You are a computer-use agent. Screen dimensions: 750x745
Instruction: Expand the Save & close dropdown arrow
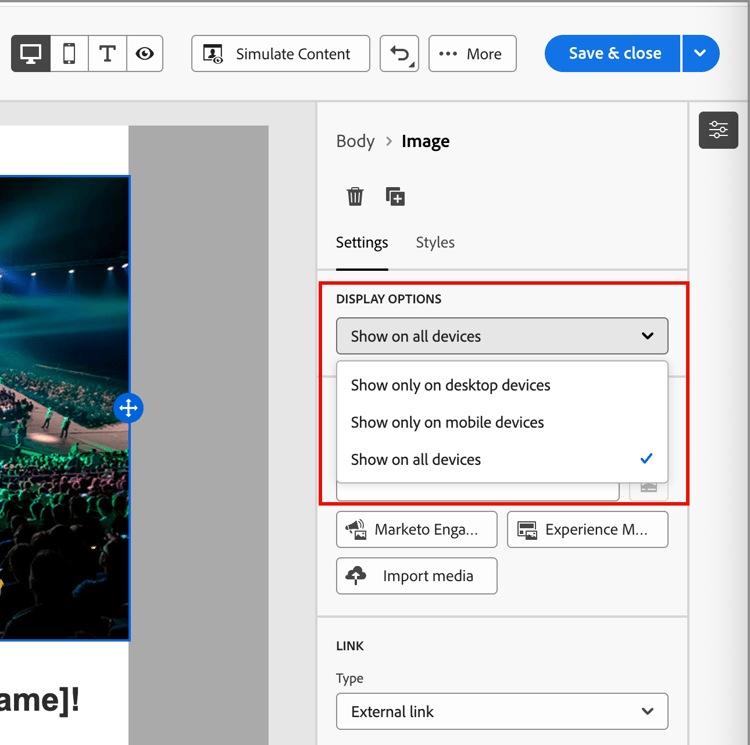click(x=700, y=54)
